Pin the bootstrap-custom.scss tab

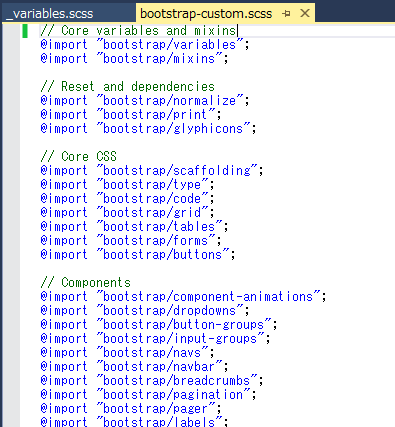coord(286,14)
